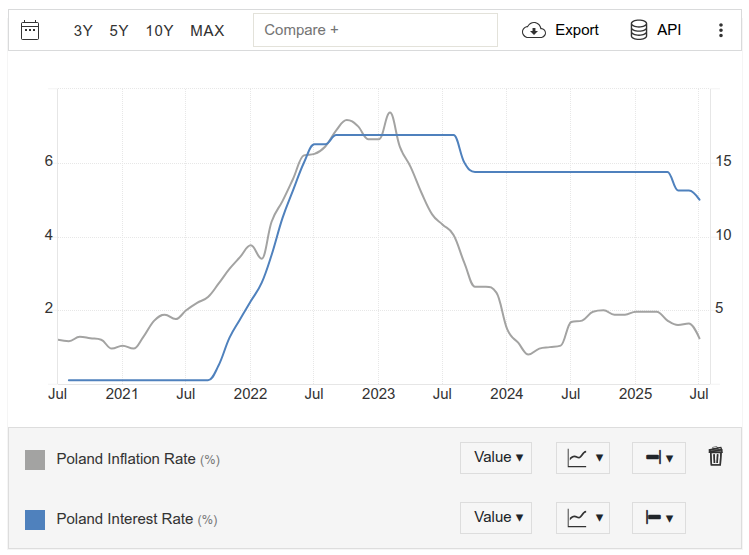Change axis side for Interest Rate
Screen dimensions: 749x555
coord(659,518)
